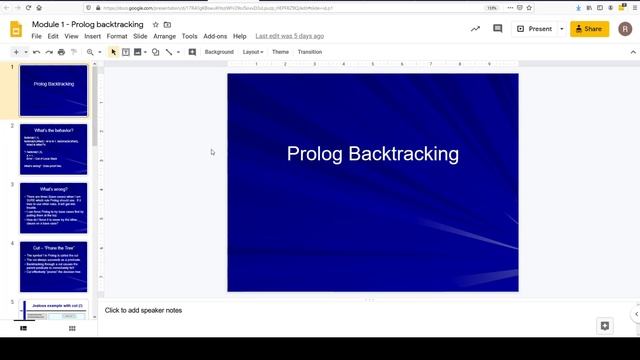Open the Arrange menu
The image size is (640, 360).
tap(164, 36)
